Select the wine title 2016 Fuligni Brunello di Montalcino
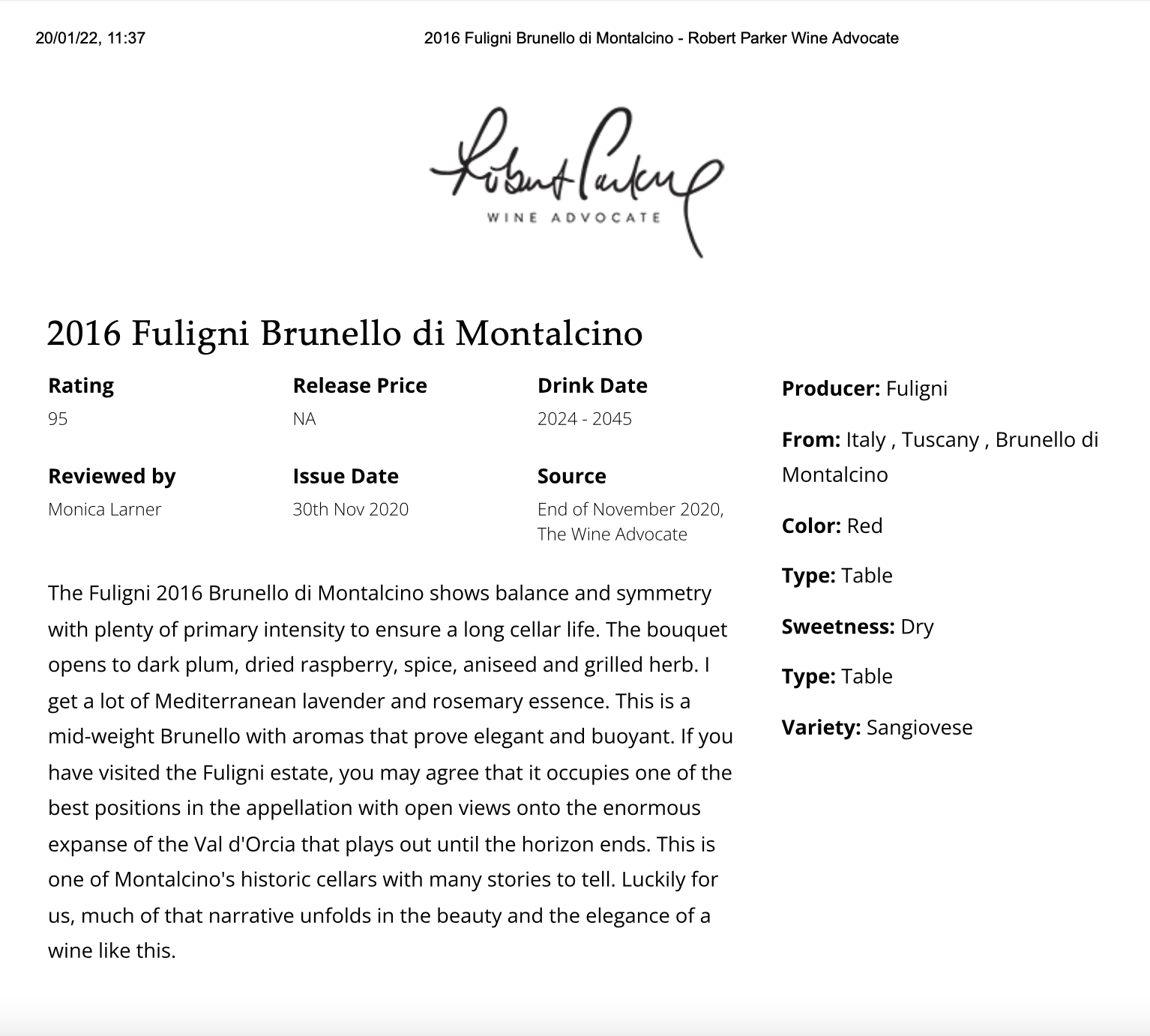Viewport: 1150px width, 1036px height. [345, 333]
